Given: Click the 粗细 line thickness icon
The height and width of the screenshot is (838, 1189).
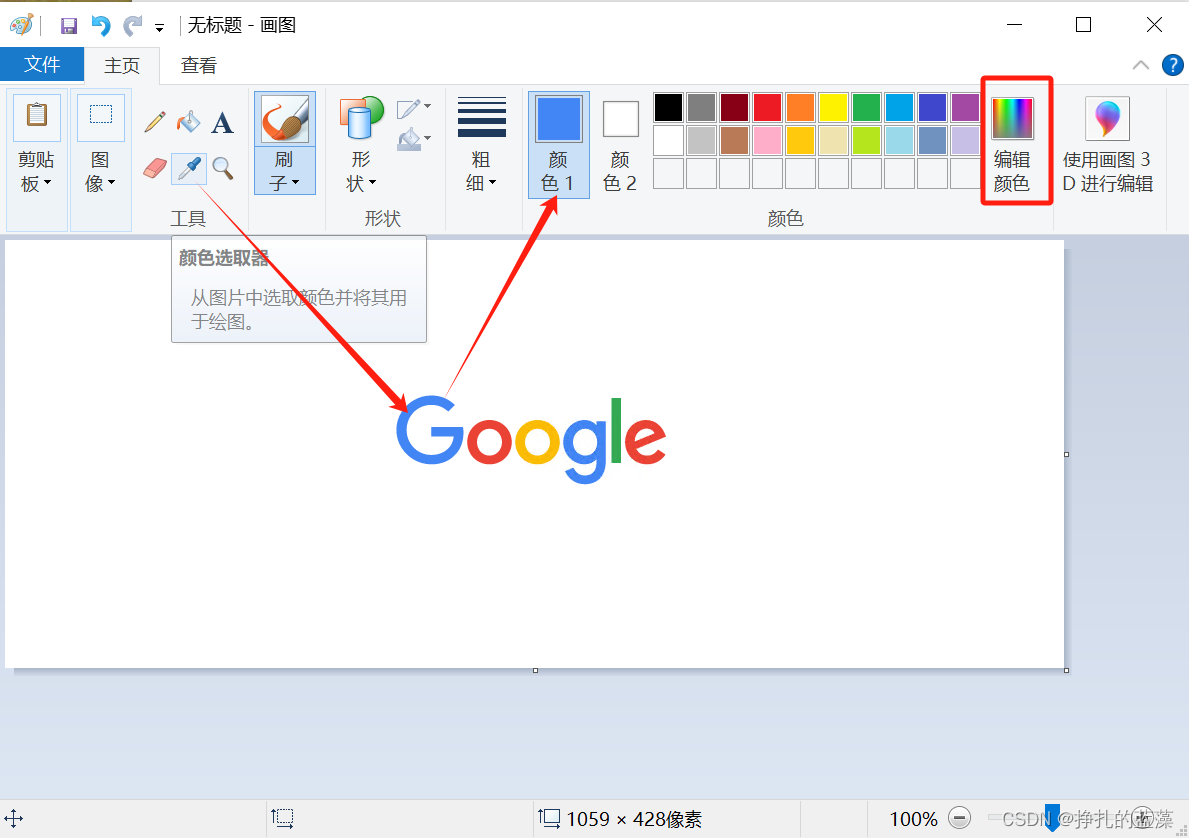Looking at the screenshot, I should (x=482, y=117).
